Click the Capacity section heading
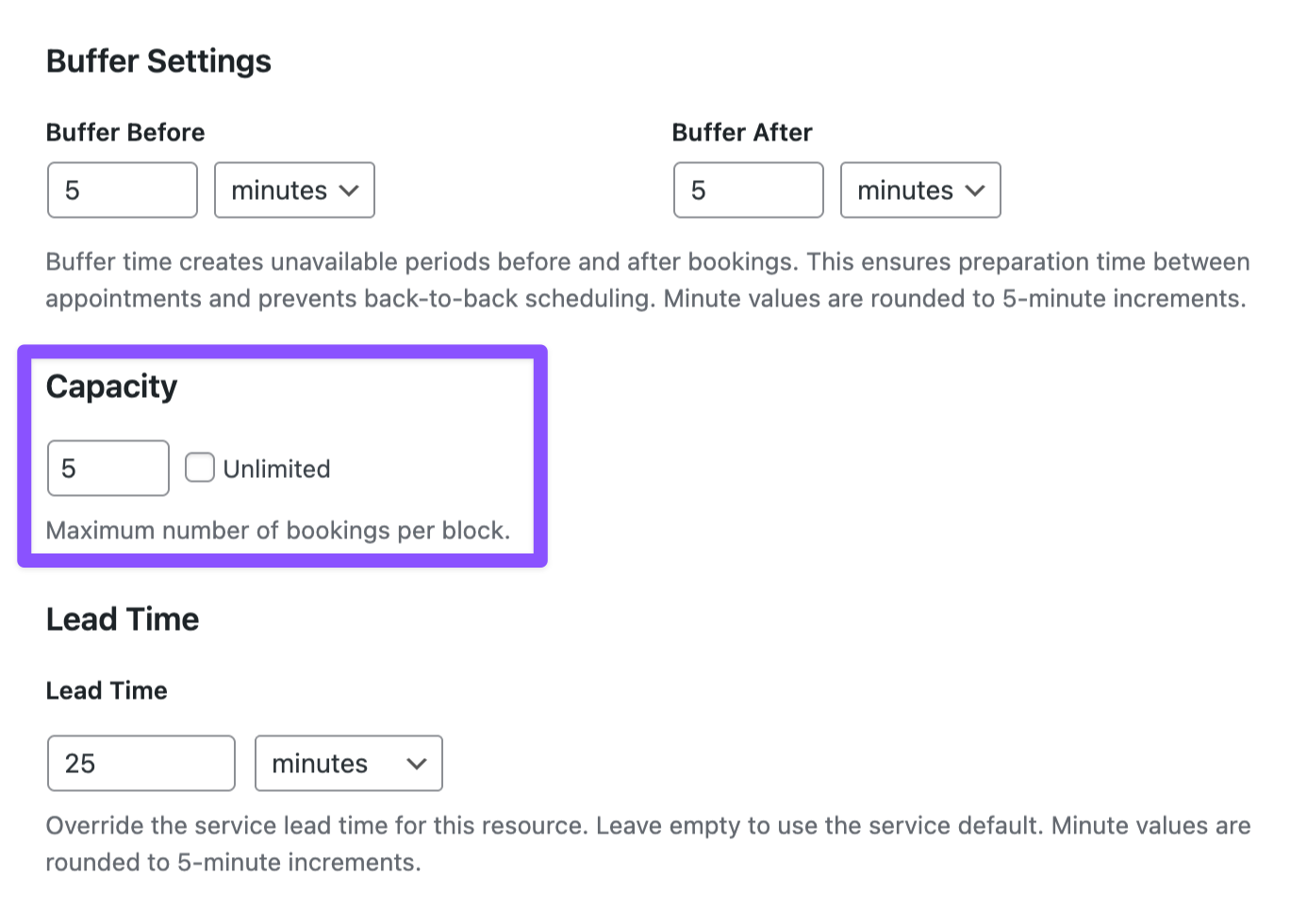Screen dimensions: 1307x924 [x=111, y=387]
